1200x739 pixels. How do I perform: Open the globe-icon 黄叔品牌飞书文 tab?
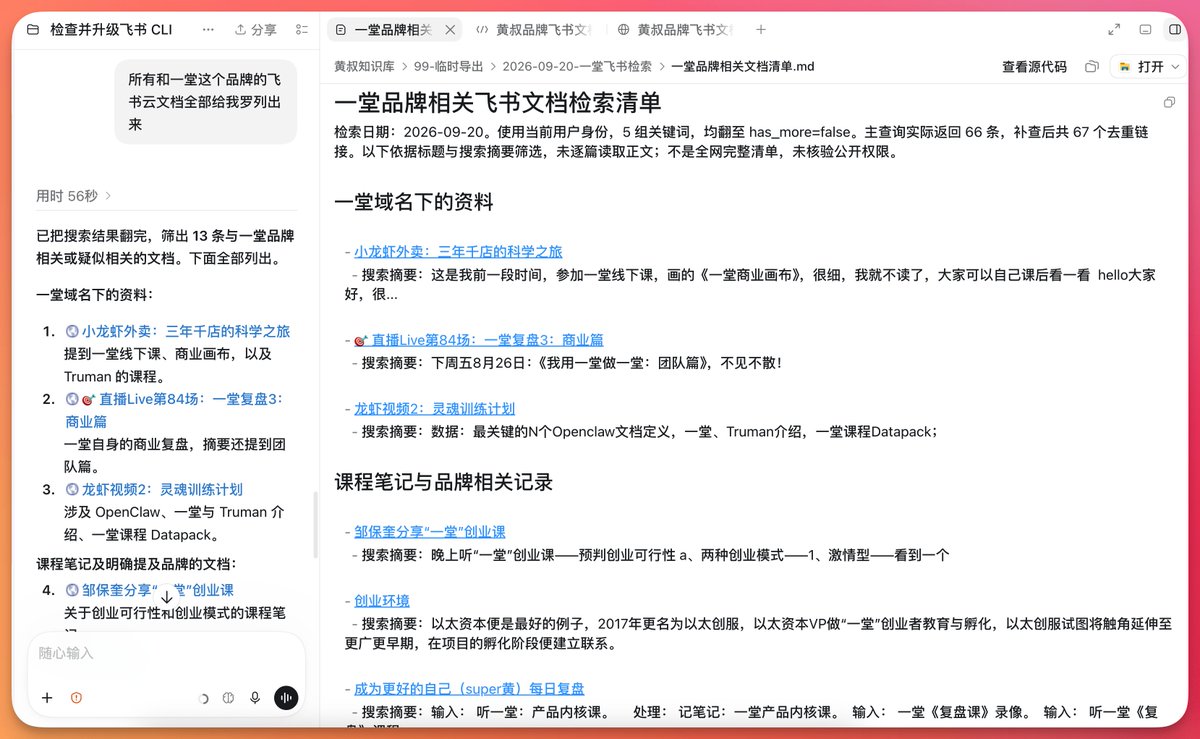click(675, 30)
